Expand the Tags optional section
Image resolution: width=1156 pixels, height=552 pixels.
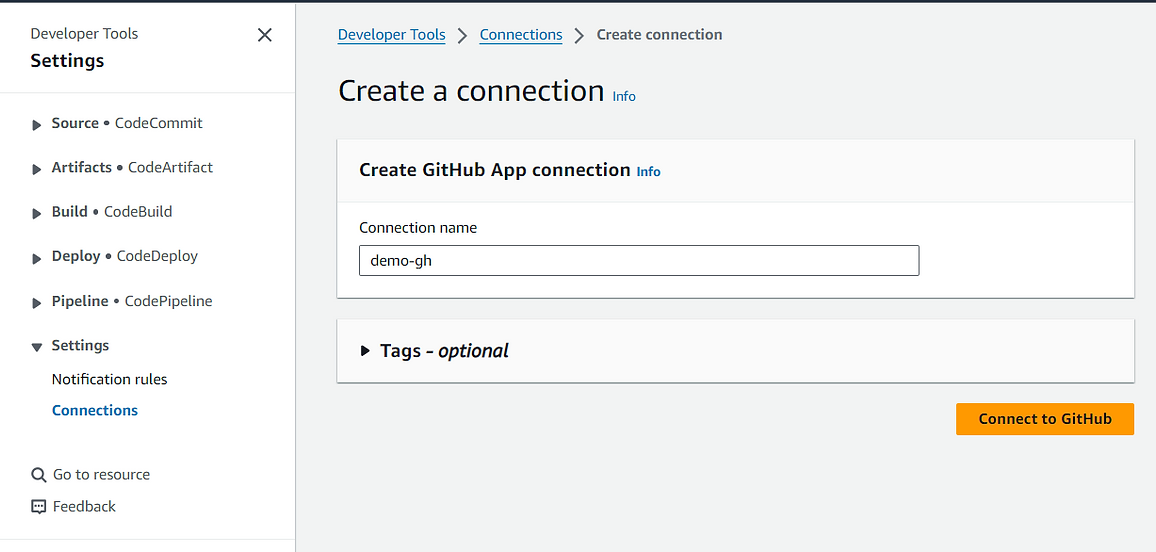click(365, 351)
